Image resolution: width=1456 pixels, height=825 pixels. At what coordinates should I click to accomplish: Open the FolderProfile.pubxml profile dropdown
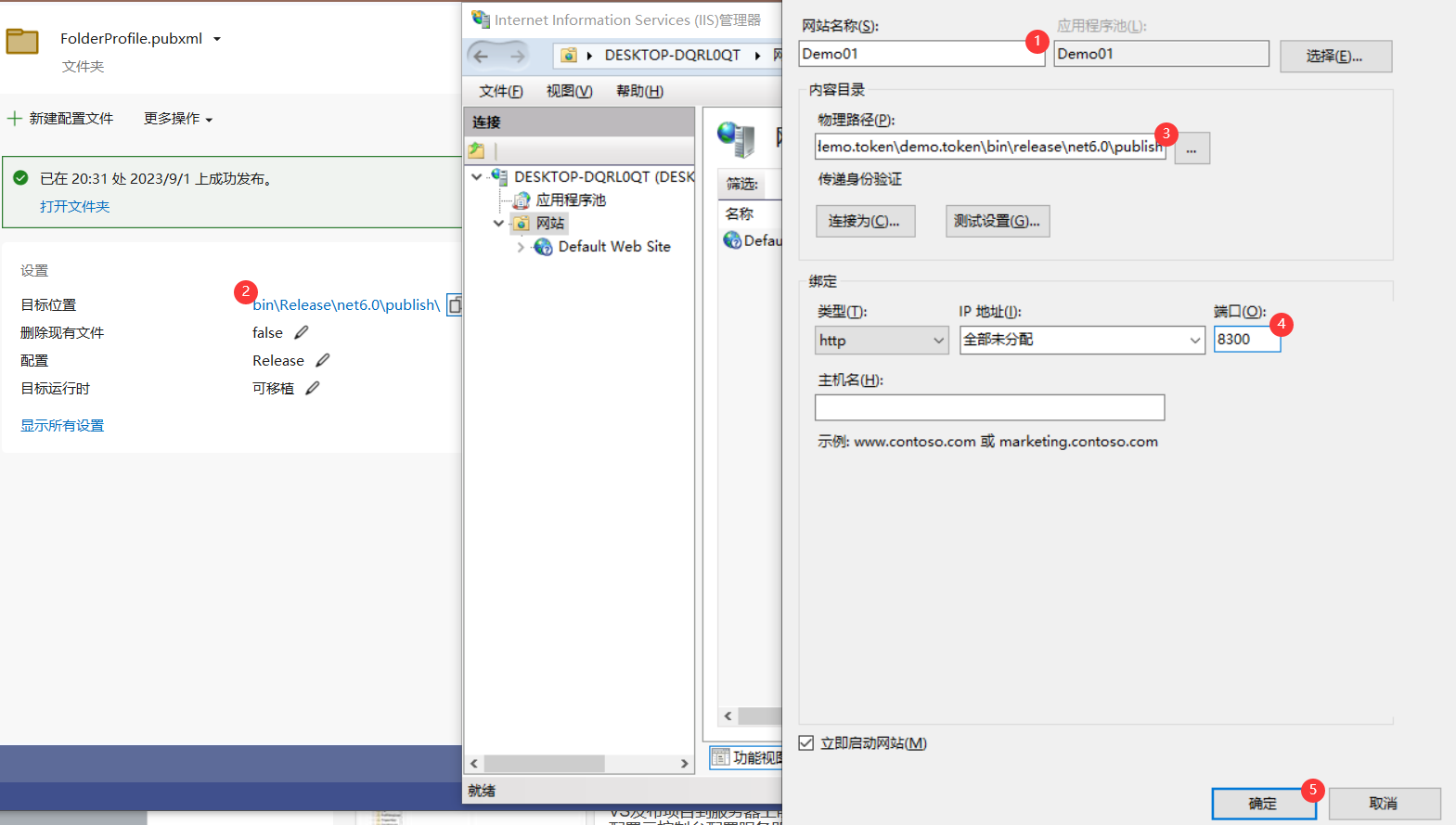[x=217, y=39]
